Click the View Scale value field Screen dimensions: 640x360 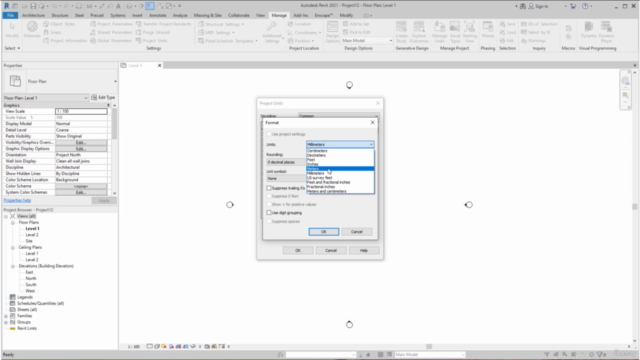point(81,111)
